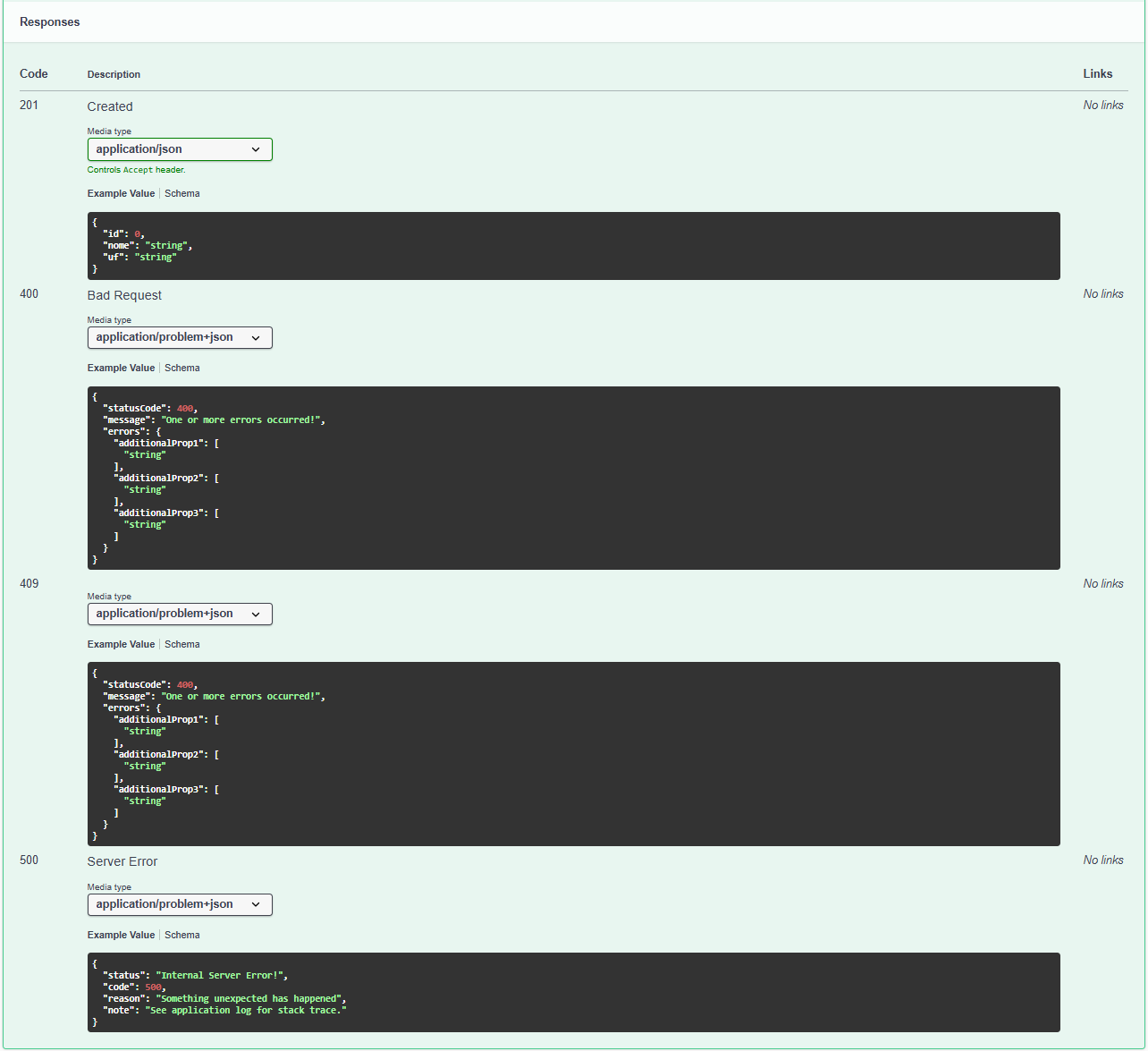Select the 400 status code label
Viewport: 1148px width, 1051px height.
29,293
